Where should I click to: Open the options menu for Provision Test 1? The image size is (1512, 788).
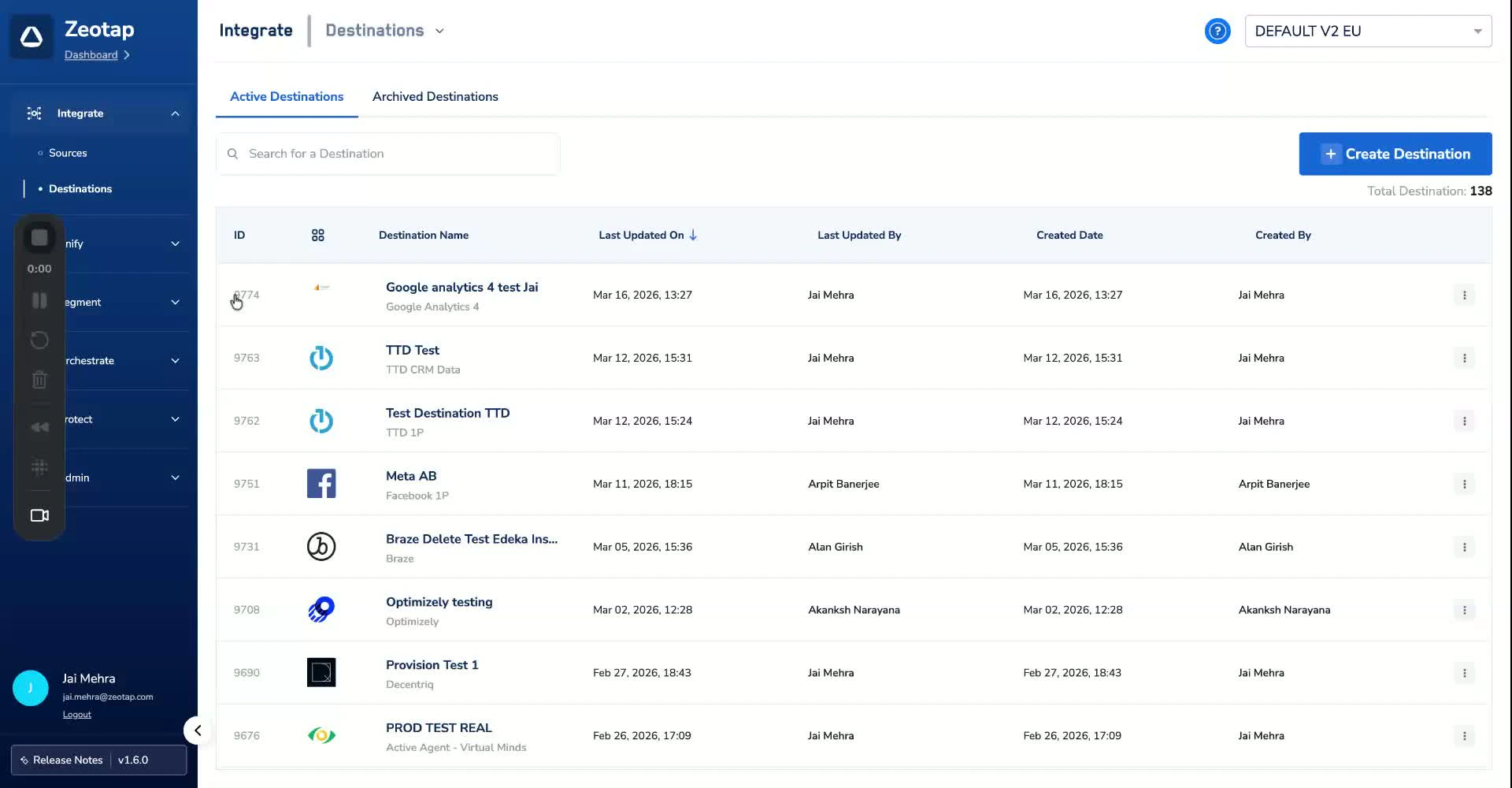[1464, 673]
